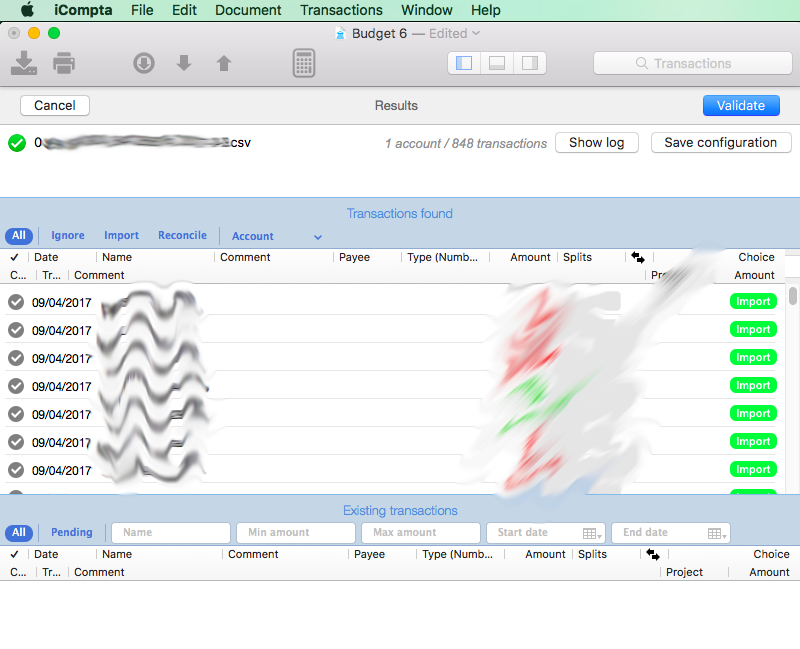The image size is (800, 649).
Task: Click the Cancel button
Action: pos(55,105)
